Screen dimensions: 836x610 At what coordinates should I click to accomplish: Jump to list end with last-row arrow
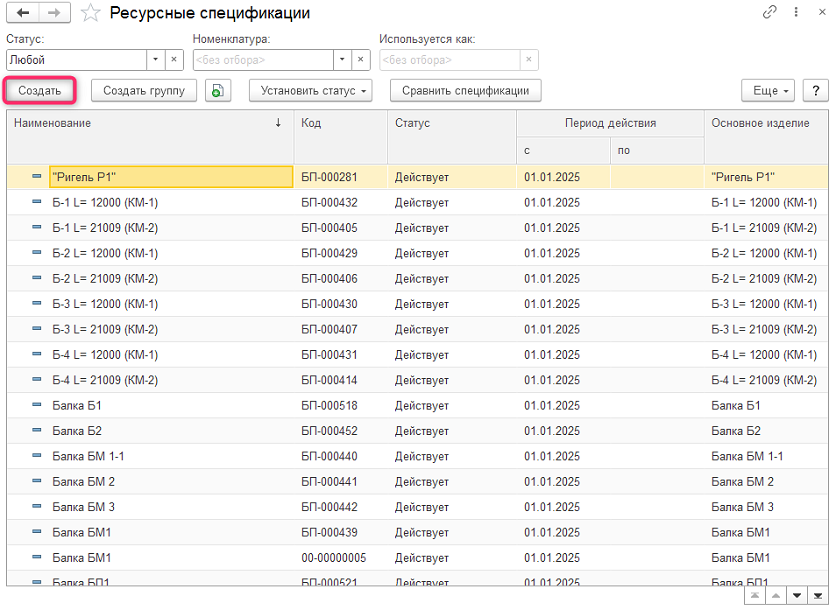(x=819, y=596)
